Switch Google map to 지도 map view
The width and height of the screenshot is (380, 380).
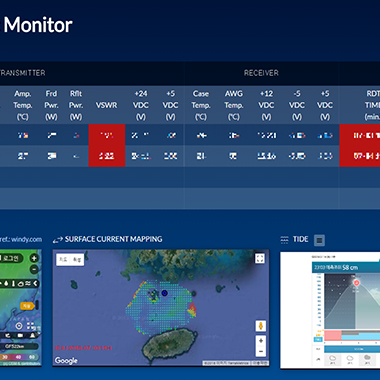pos(63,260)
